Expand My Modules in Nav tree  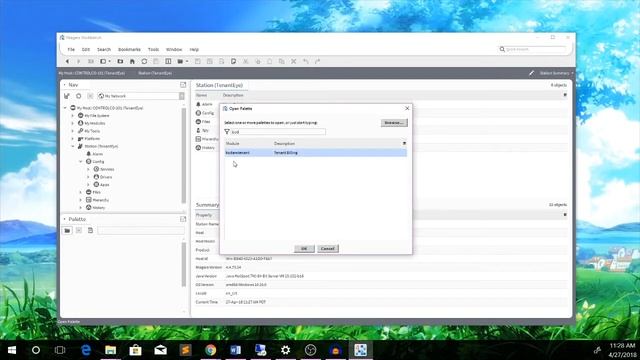coord(73,123)
